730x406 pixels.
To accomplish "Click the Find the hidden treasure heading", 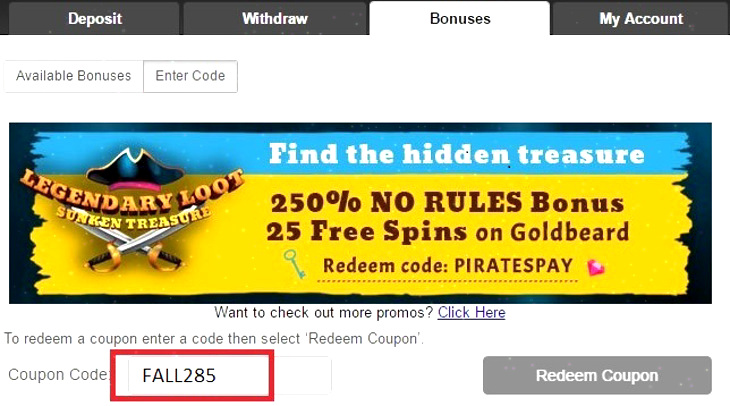I will [457, 154].
